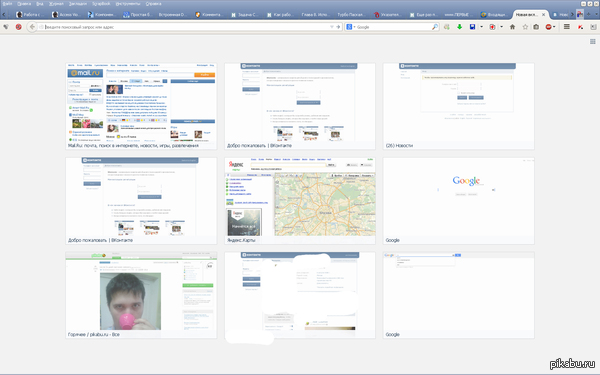Viewport: 600px width, 375px height.
Task: Open the Инструменты menu
Action: click(128, 3)
